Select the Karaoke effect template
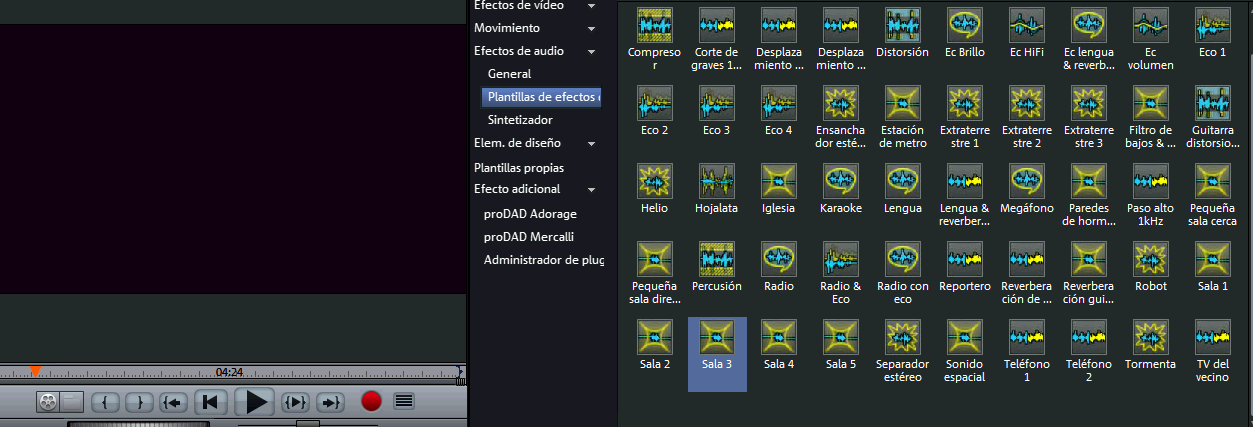The image size is (1253, 427). [840, 180]
